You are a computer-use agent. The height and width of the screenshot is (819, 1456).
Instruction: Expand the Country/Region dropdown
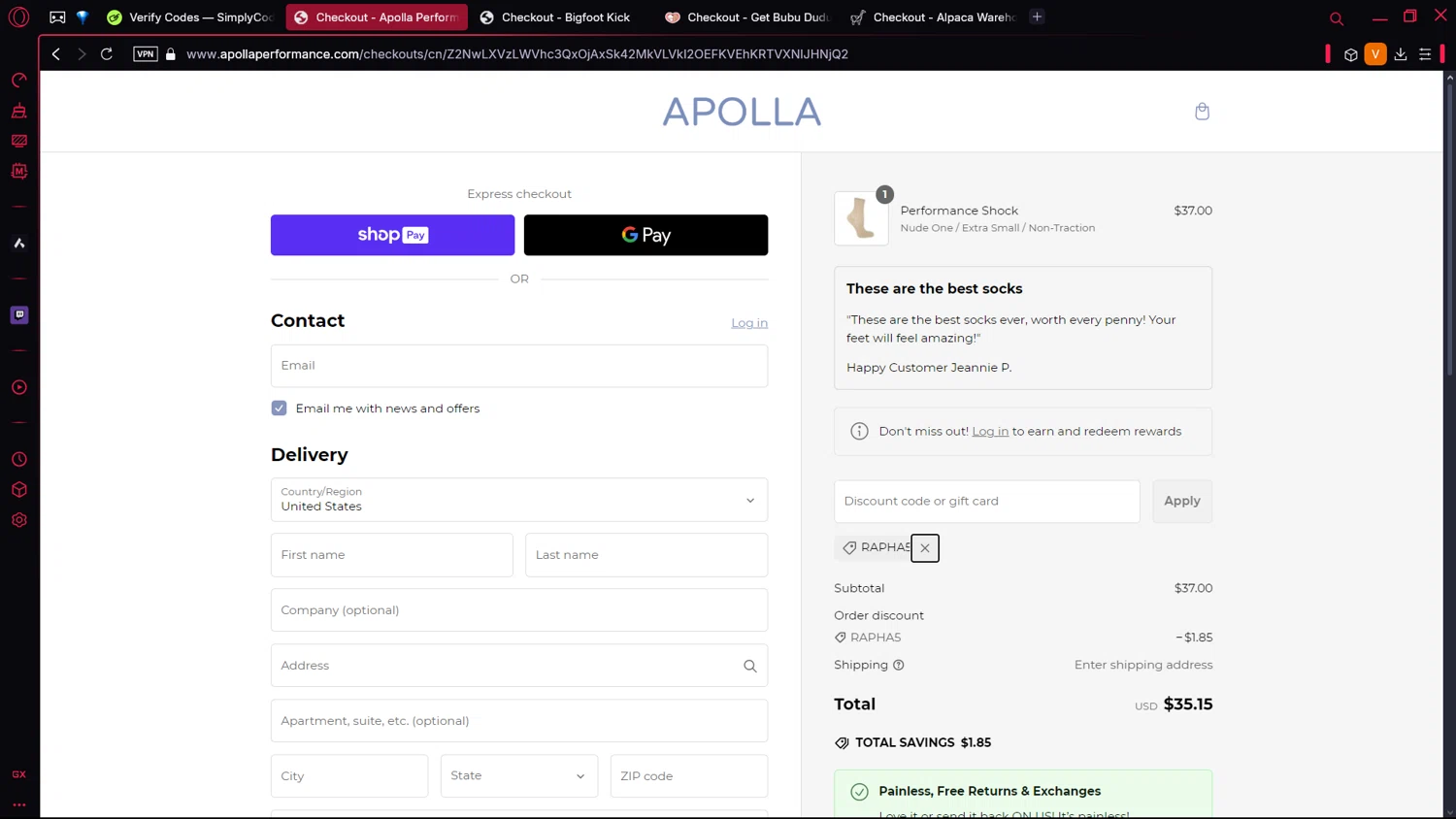click(519, 500)
